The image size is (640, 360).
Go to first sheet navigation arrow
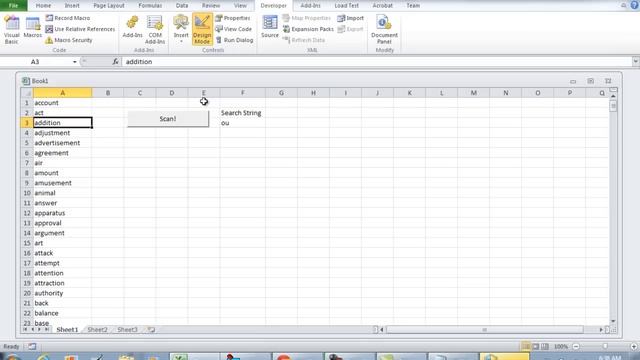(25, 329)
